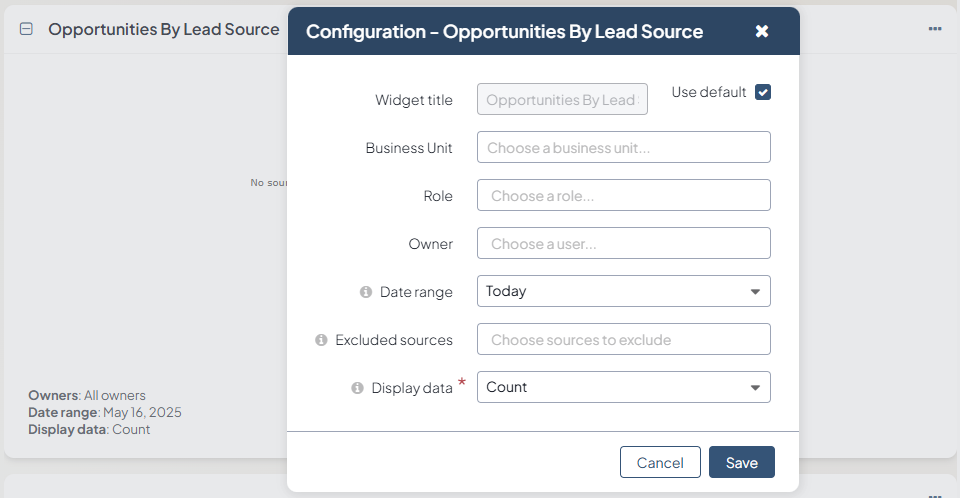Click the info icon beside Date range

(366, 292)
